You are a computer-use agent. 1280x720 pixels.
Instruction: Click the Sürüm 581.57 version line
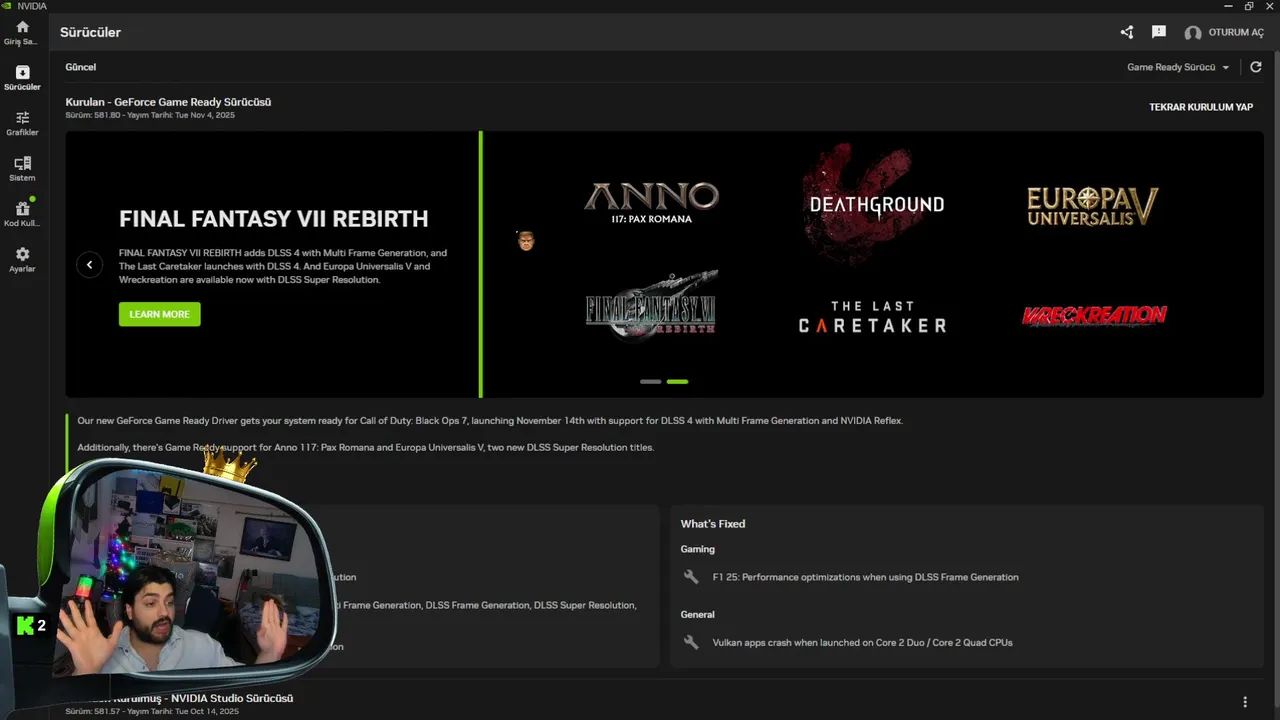152,711
